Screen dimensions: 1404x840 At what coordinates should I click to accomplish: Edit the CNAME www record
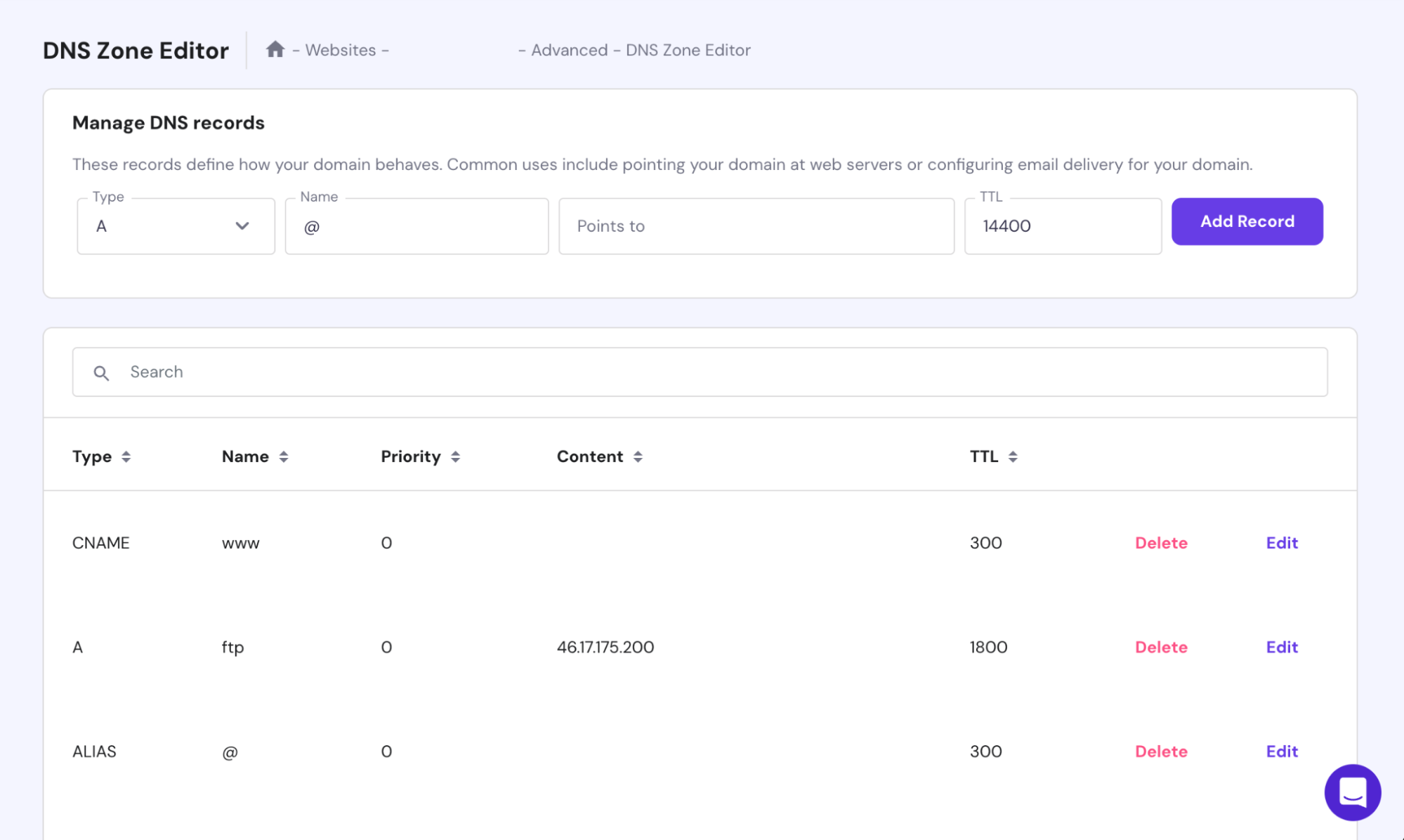[1281, 543]
